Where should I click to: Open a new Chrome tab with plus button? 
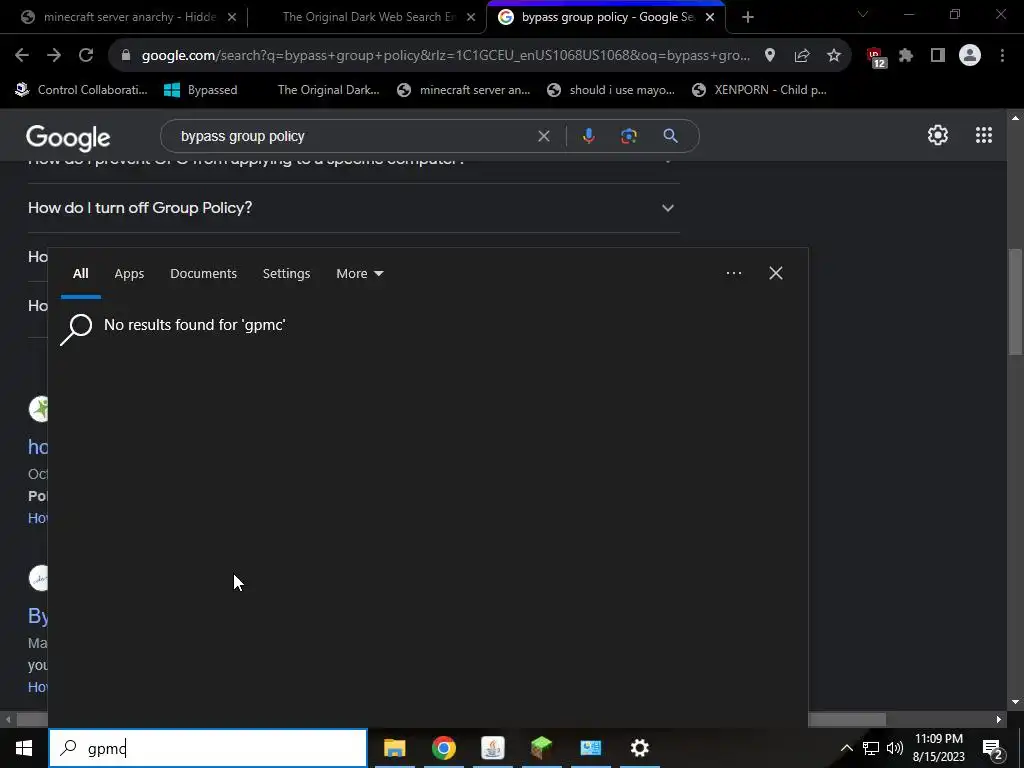click(x=748, y=17)
